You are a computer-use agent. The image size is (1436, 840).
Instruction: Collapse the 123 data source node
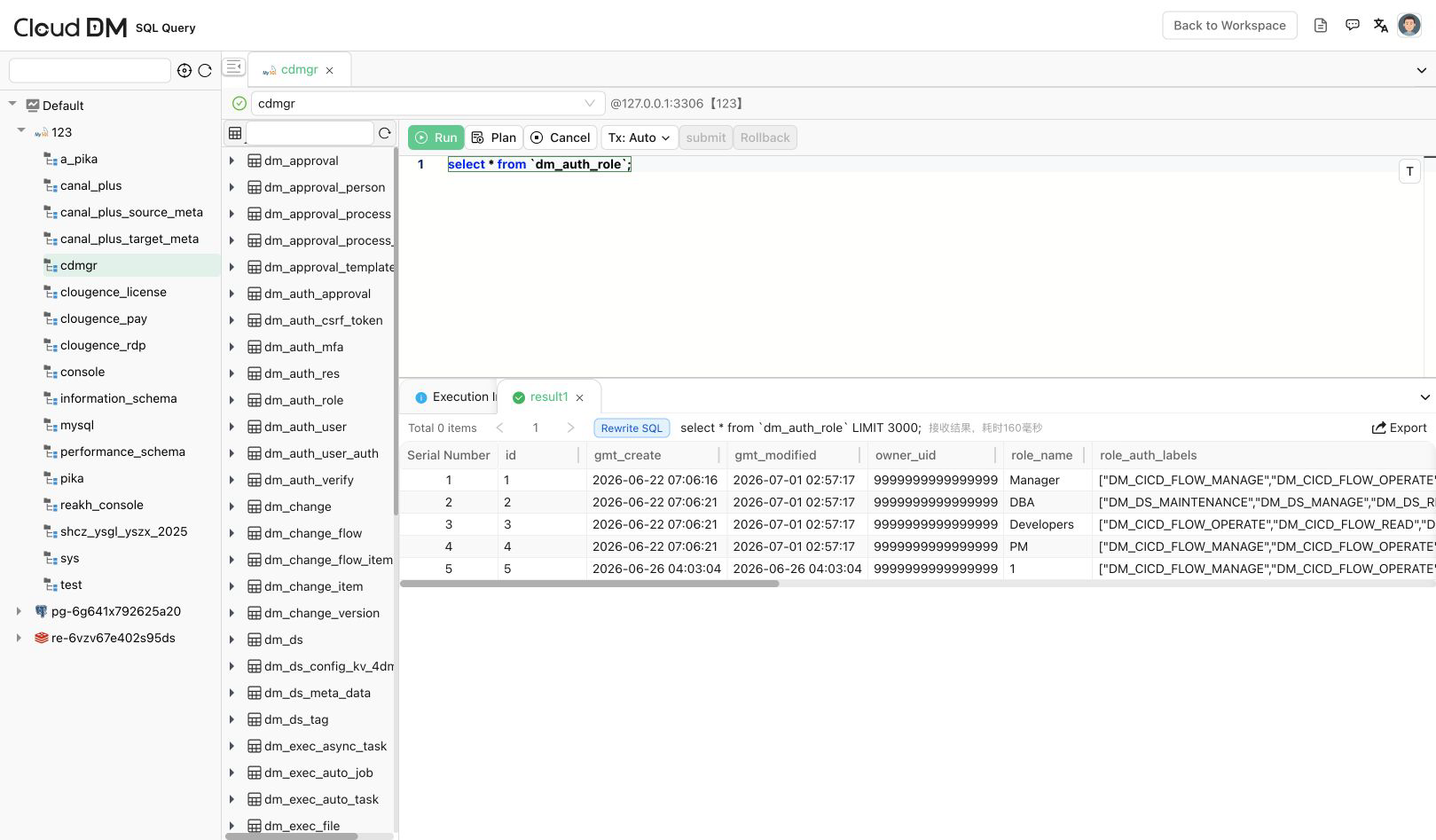coord(21,130)
